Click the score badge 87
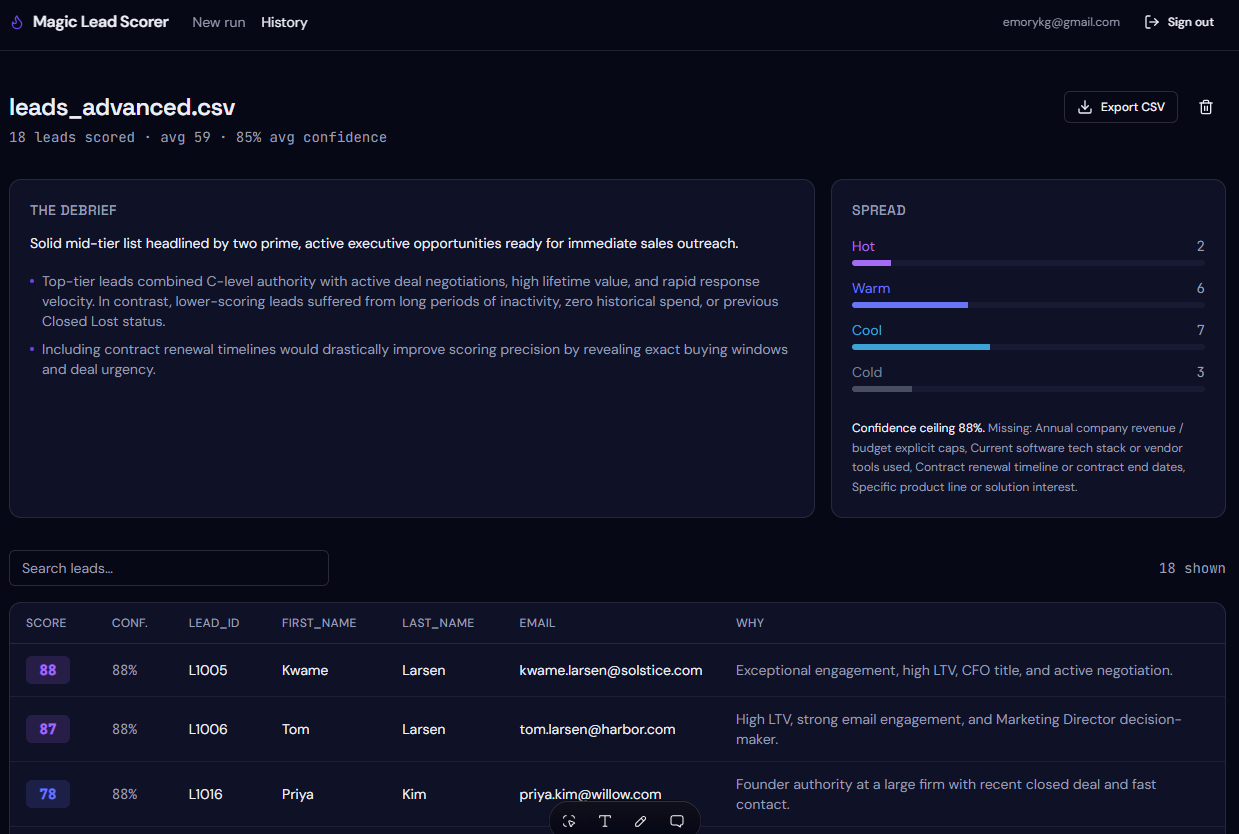This screenshot has width=1239, height=834. 48,729
